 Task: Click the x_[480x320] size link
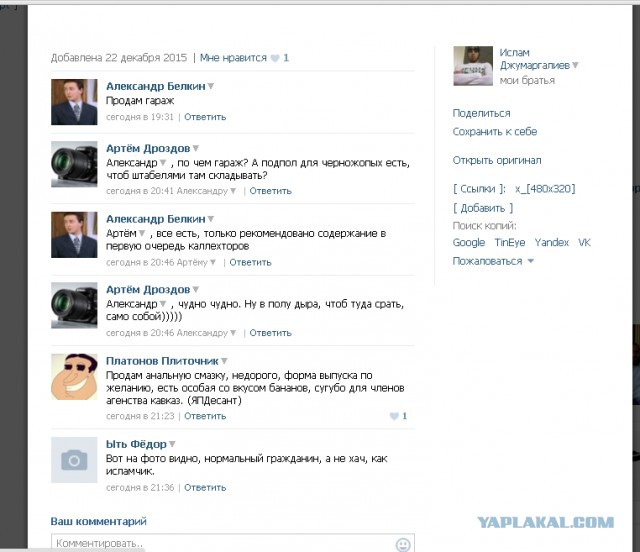[x=545, y=189]
